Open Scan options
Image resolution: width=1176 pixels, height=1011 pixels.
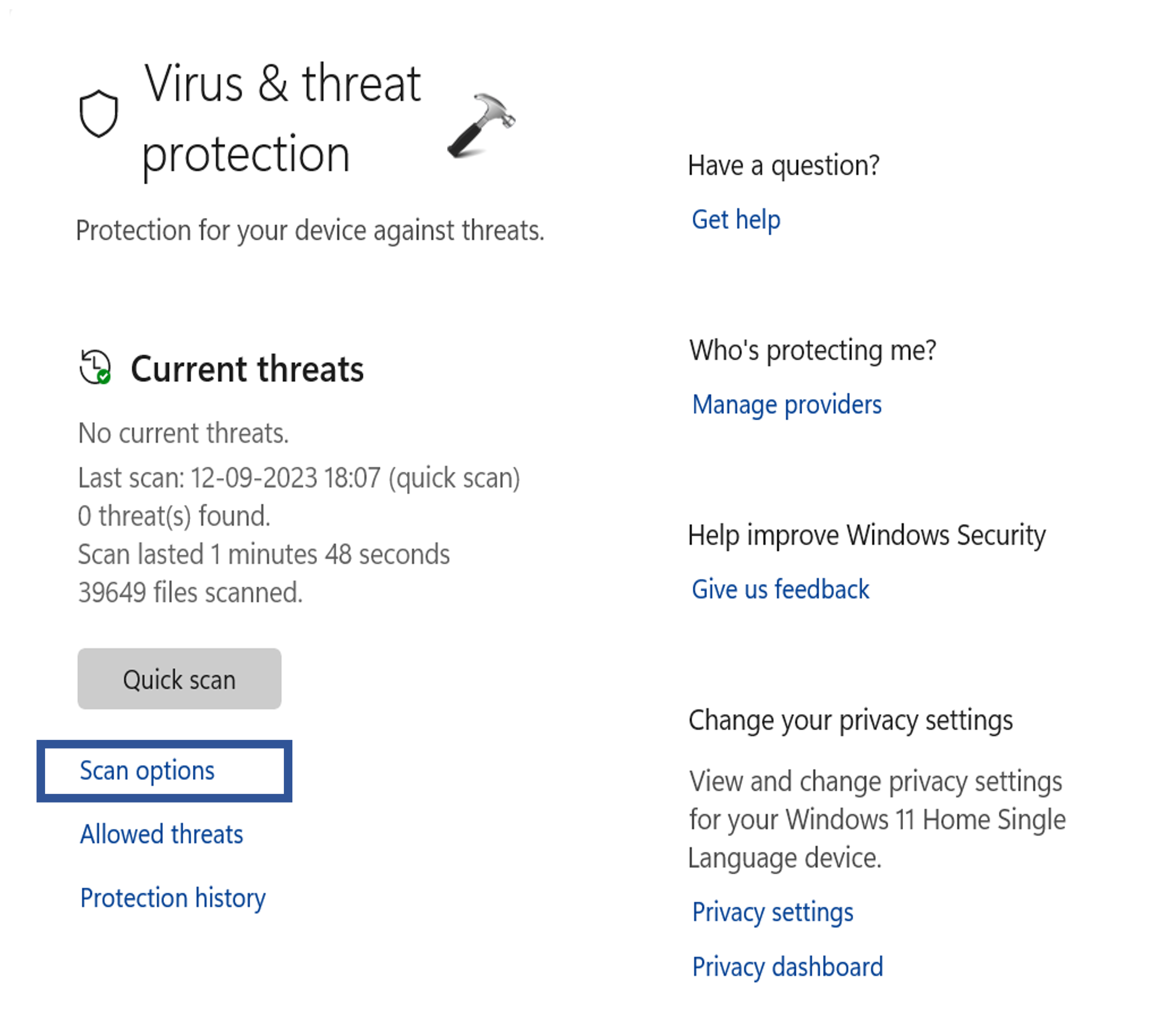(147, 770)
